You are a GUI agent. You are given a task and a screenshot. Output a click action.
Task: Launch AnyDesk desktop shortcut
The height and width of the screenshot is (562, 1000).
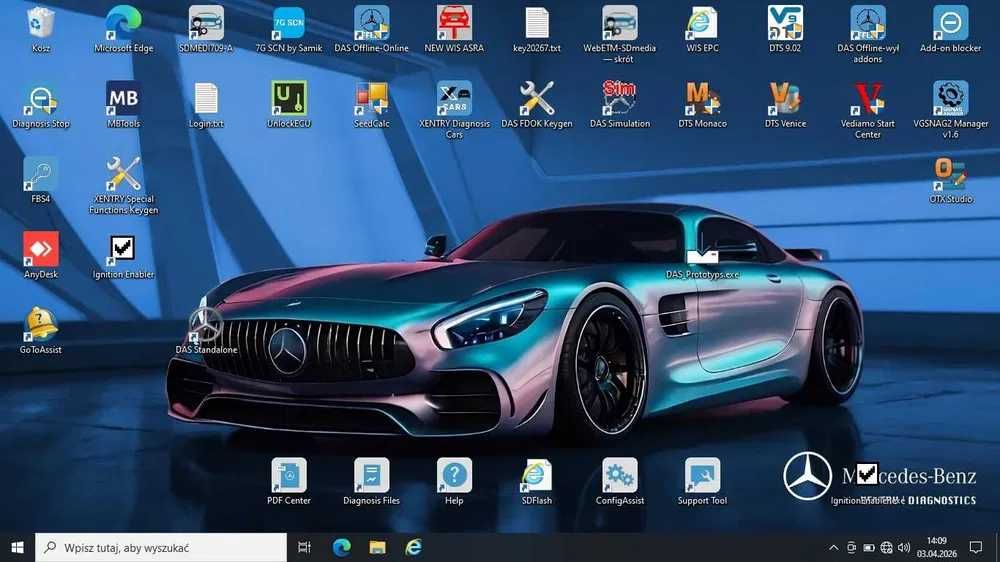[x=41, y=249]
